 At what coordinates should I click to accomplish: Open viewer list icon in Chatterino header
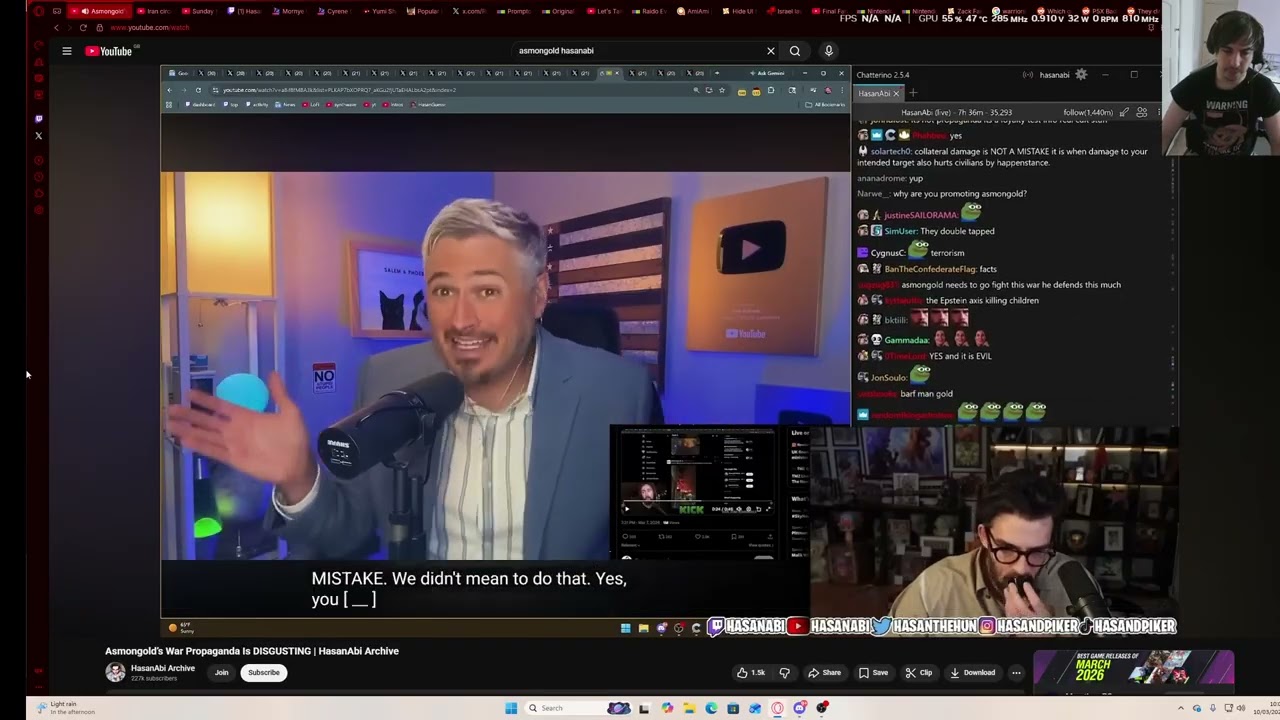1142,113
